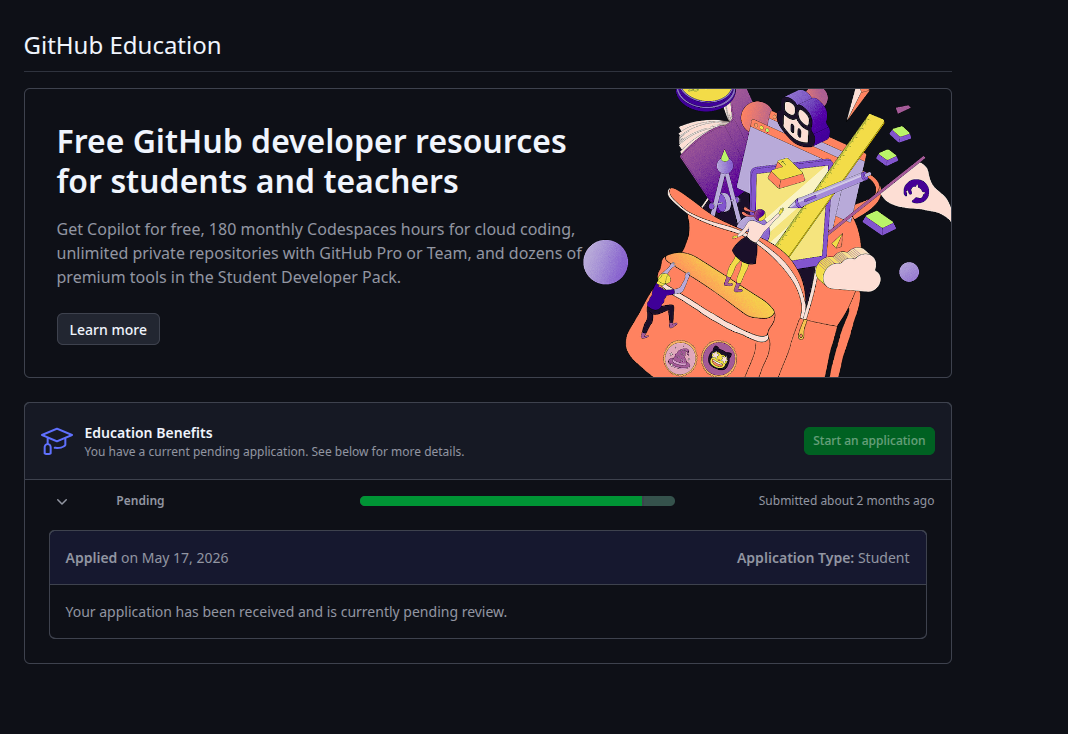The width and height of the screenshot is (1068, 734).
Task: Click the white cloud in illustration
Action: (850, 271)
